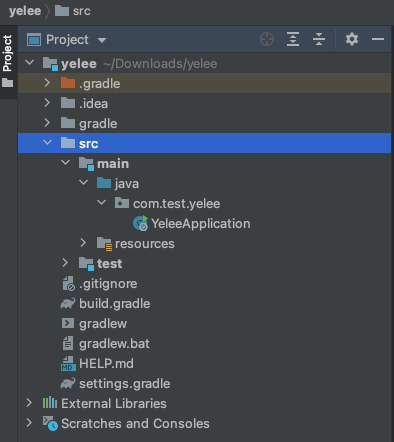Select the gradle folder name
The width and height of the screenshot is (394, 442).
98,124
